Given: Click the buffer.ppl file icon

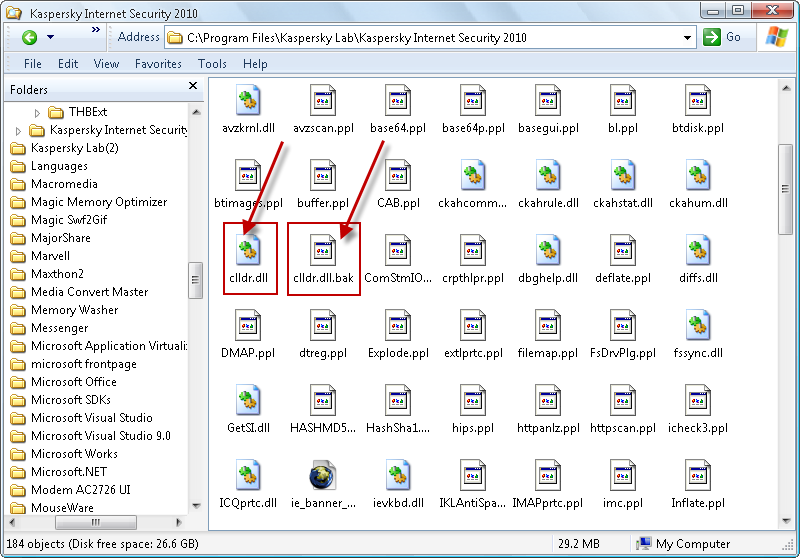Looking at the screenshot, I should pyautogui.click(x=323, y=175).
